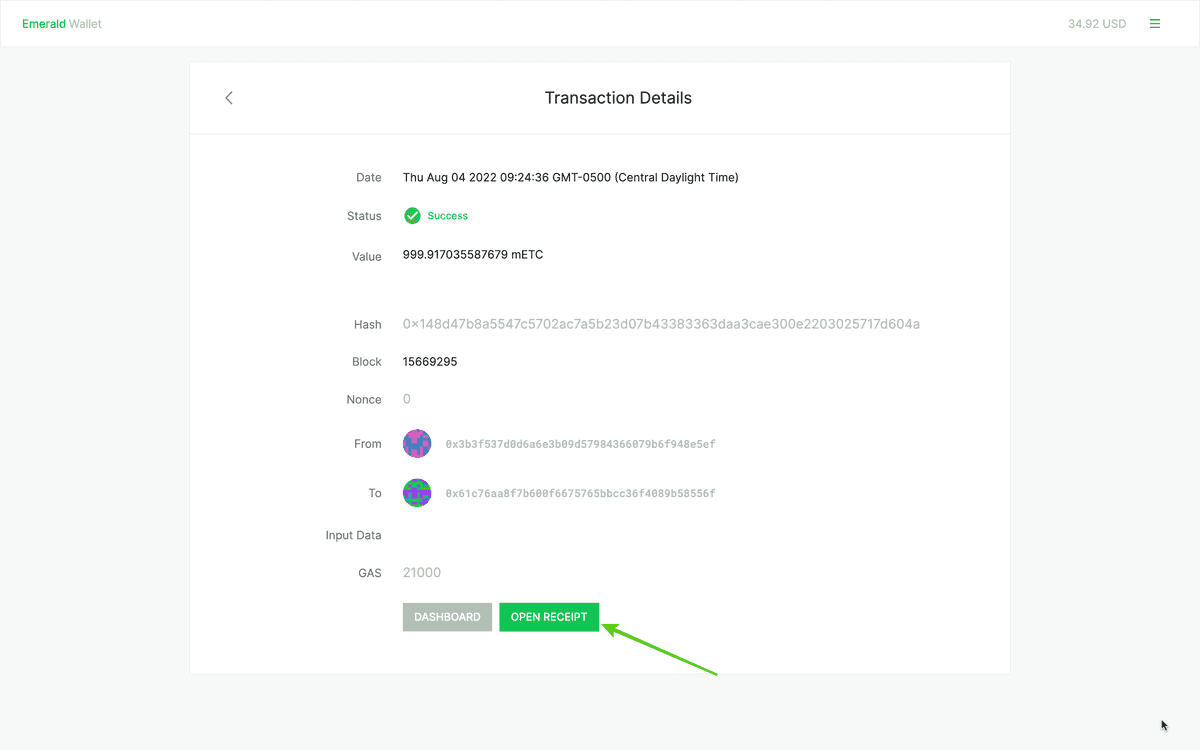Viewport: 1200px width, 750px height.
Task: Click the recipient address starting 0x61c7
Action: (x=580, y=494)
